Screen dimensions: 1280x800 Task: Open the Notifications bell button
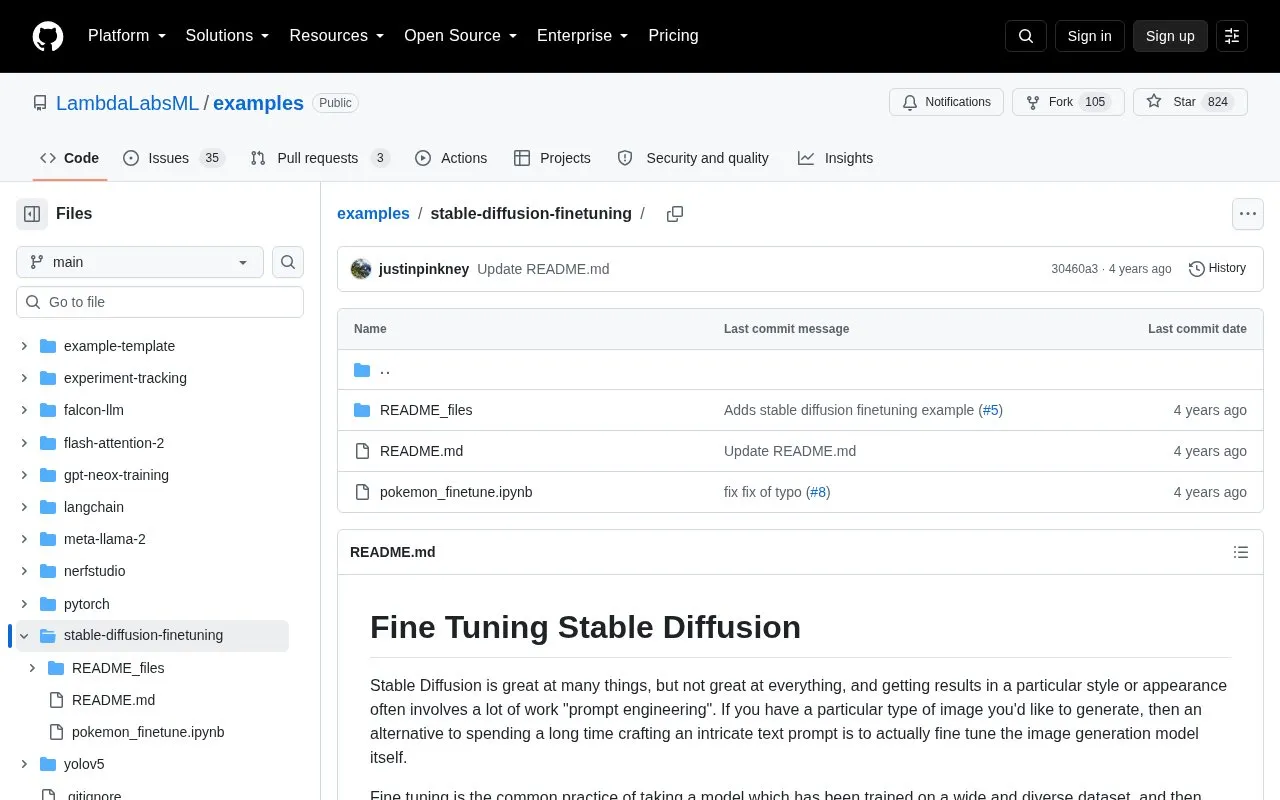(x=946, y=102)
